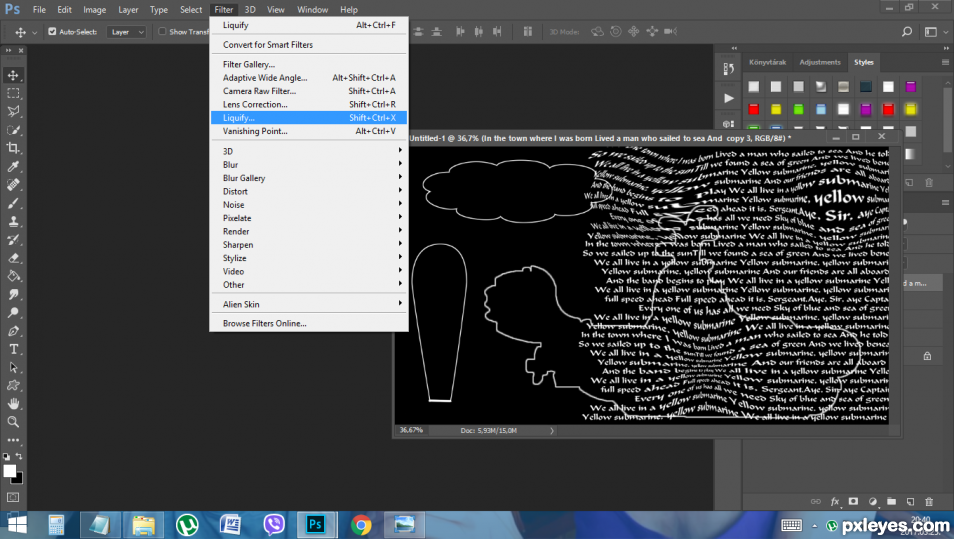
Task: Expand the Blur submenu
Action: pos(308,165)
